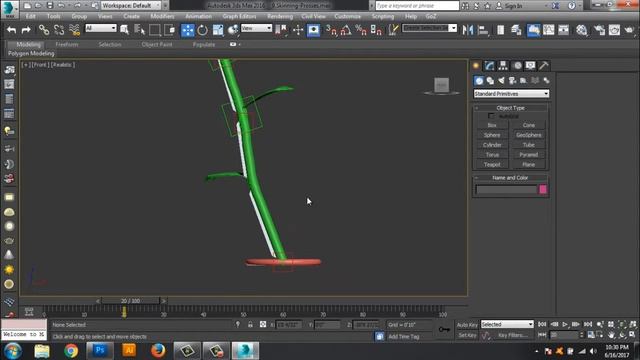Toggle the selection lock padlock
The image size is (640, 360).
click(250, 324)
